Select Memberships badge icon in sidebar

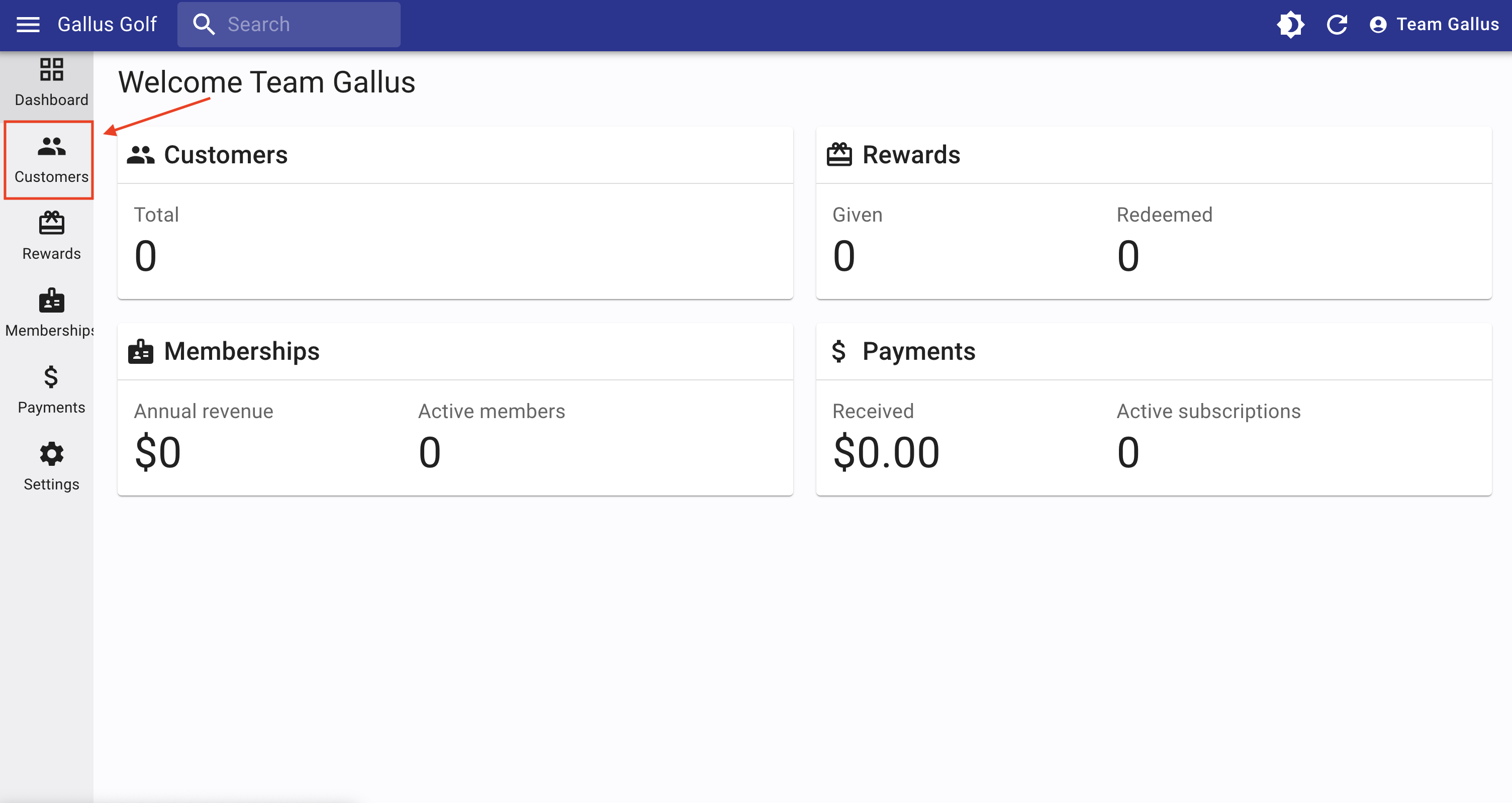pos(51,302)
